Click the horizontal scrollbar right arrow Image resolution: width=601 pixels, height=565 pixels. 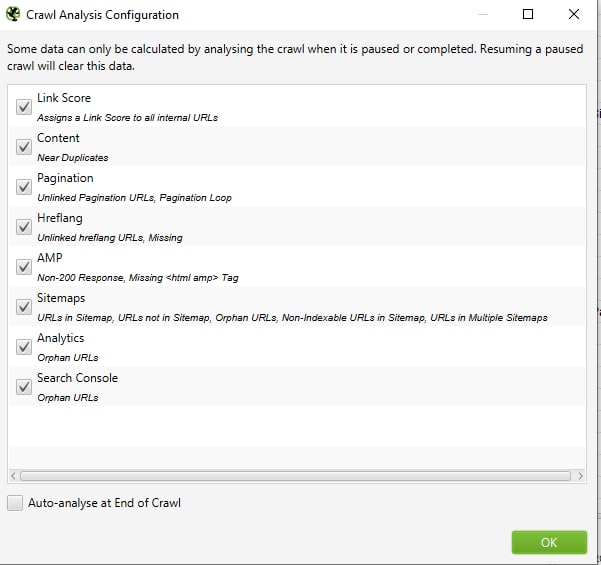point(580,476)
